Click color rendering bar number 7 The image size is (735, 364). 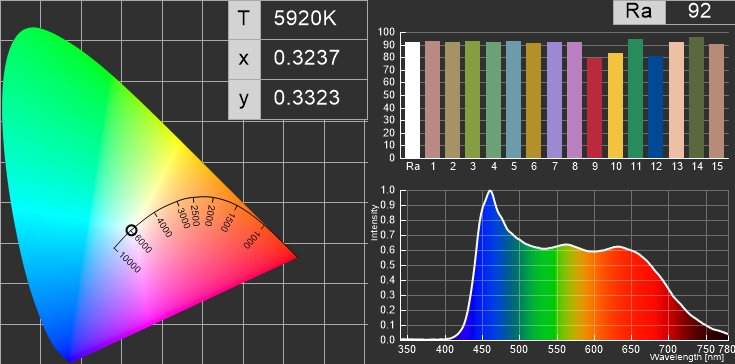click(x=555, y=100)
